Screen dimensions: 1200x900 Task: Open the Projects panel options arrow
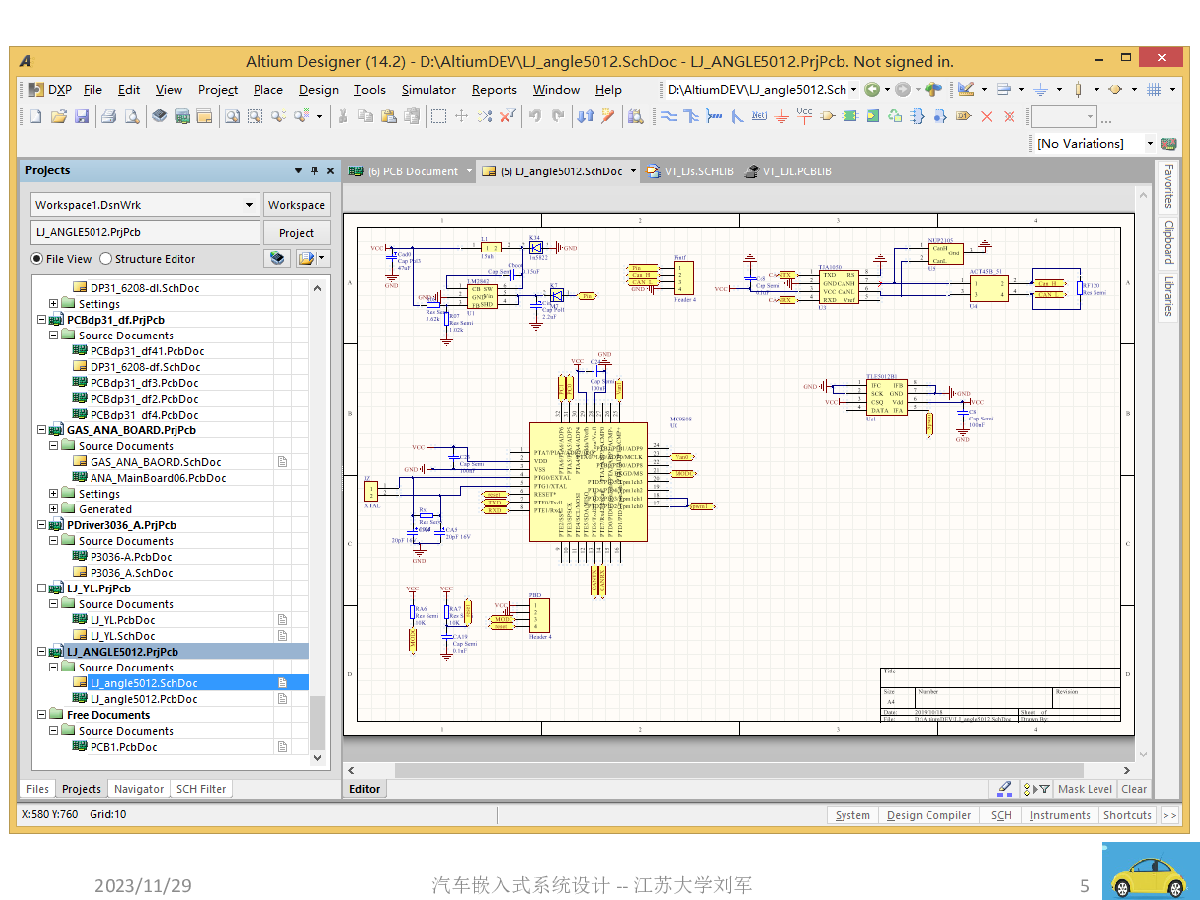(x=298, y=171)
